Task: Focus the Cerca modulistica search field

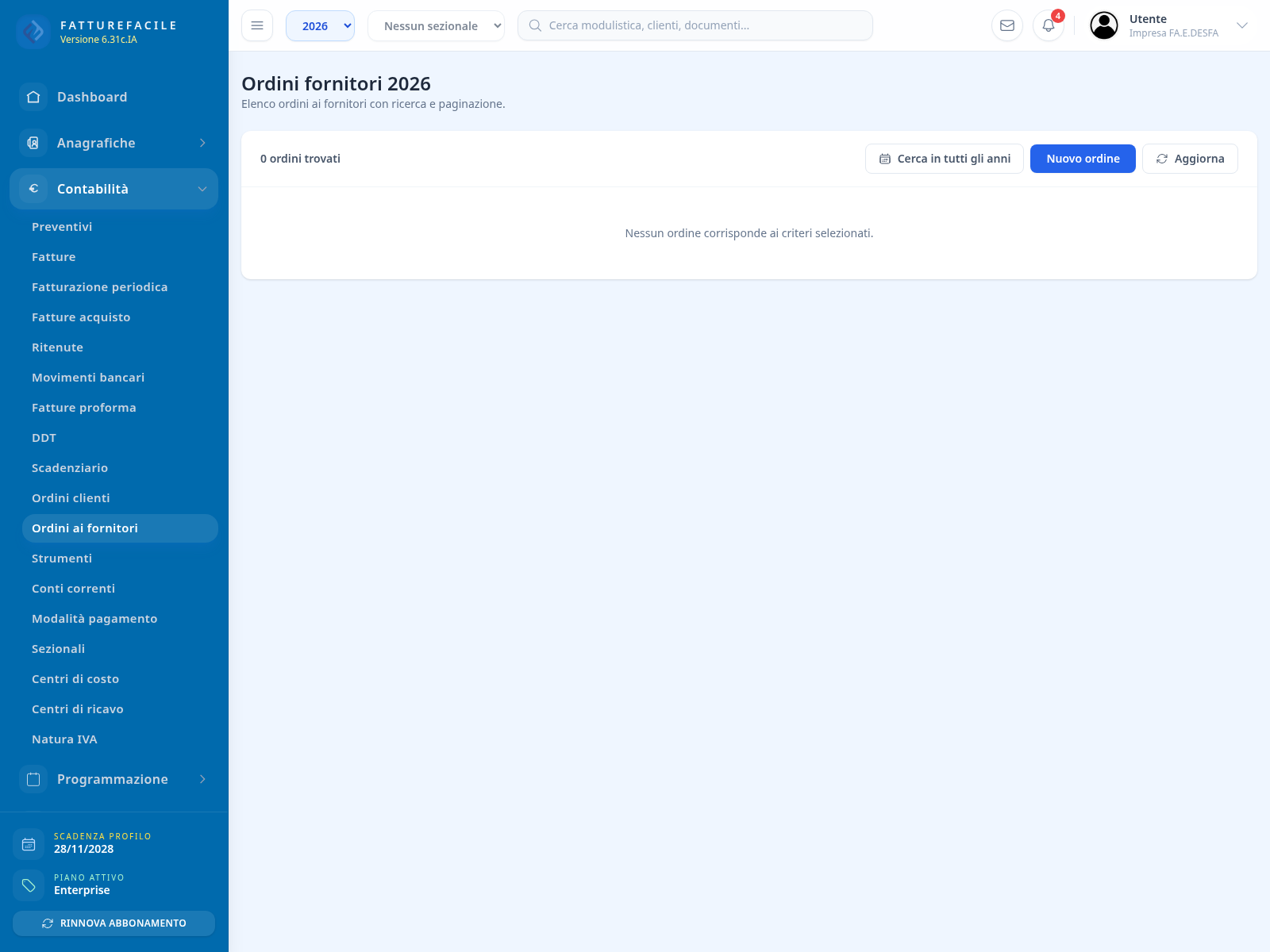Action: point(695,25)
